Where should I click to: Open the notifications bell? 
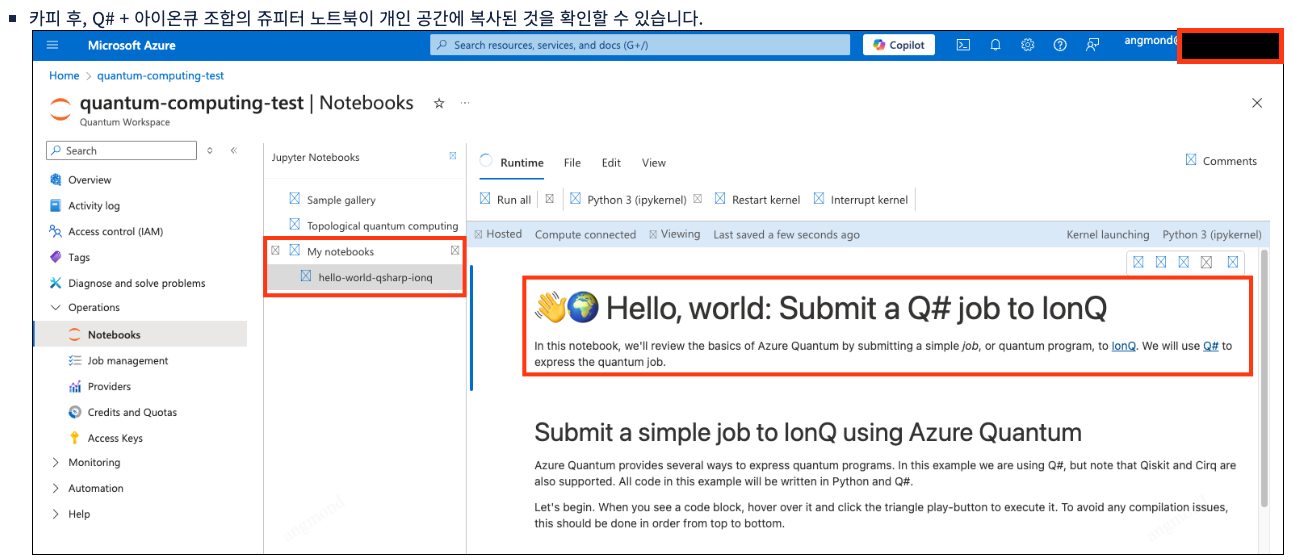995,45
